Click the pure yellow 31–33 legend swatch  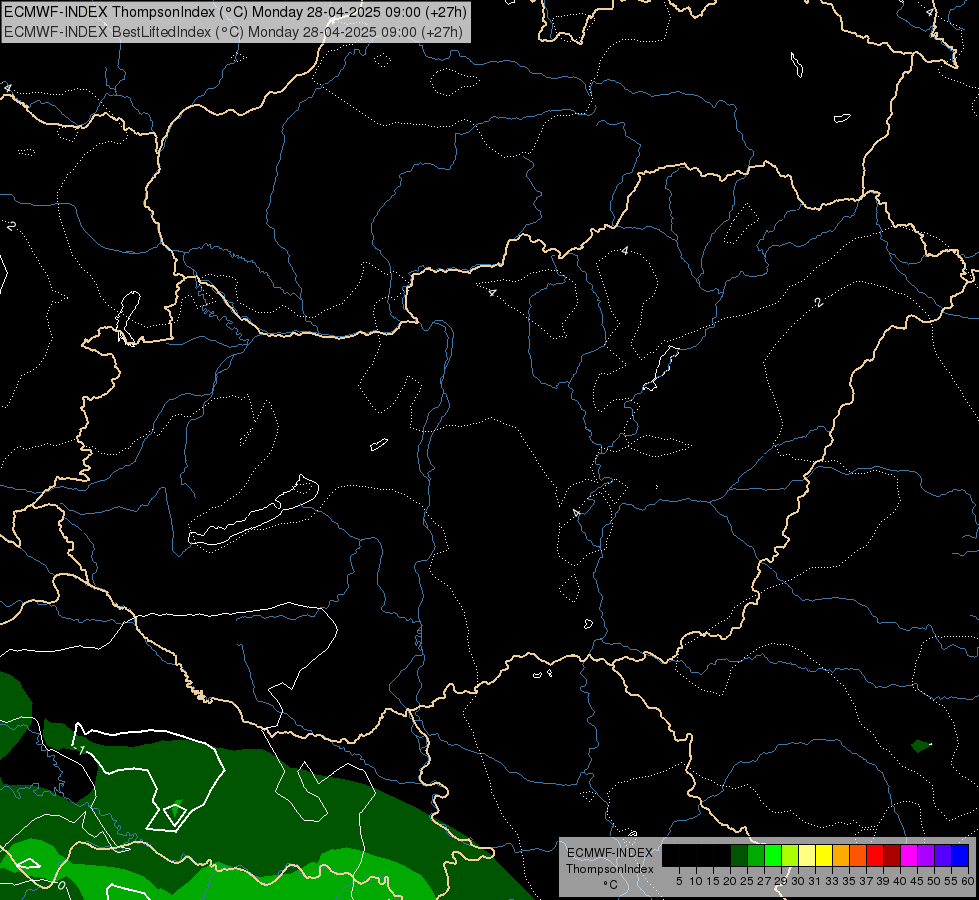824,855
